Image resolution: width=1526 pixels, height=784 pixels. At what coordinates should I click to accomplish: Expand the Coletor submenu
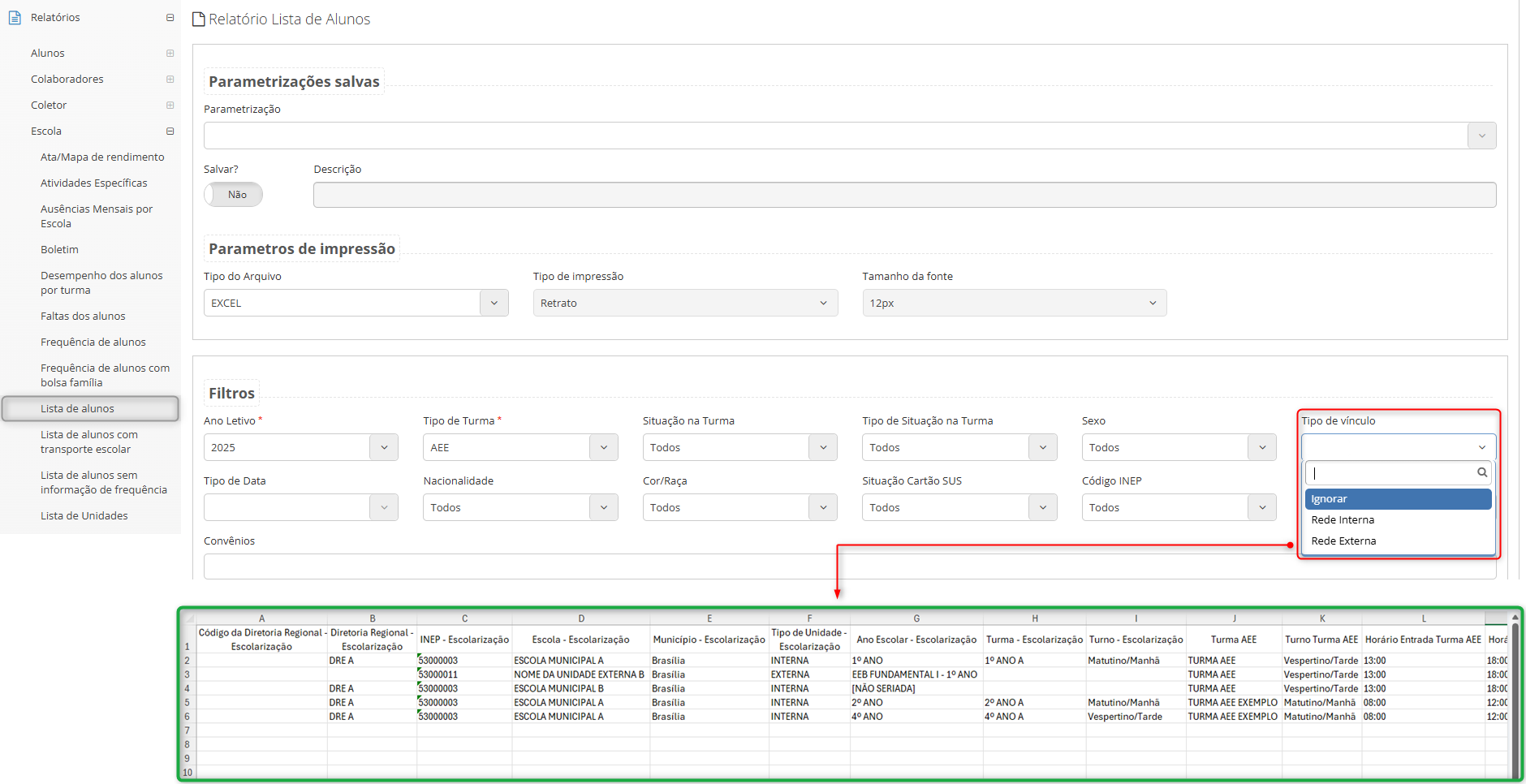[170, 106]
